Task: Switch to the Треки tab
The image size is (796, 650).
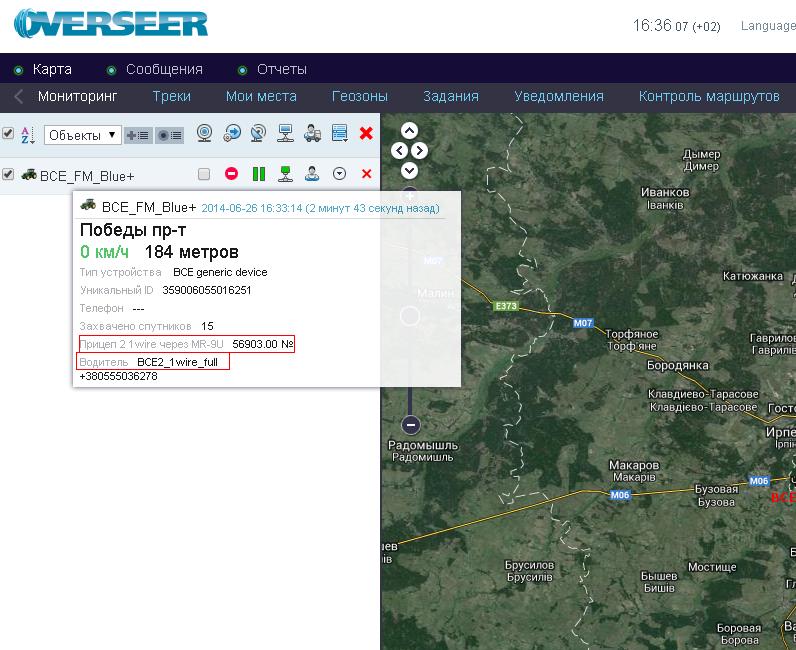Action: [172, 96]
